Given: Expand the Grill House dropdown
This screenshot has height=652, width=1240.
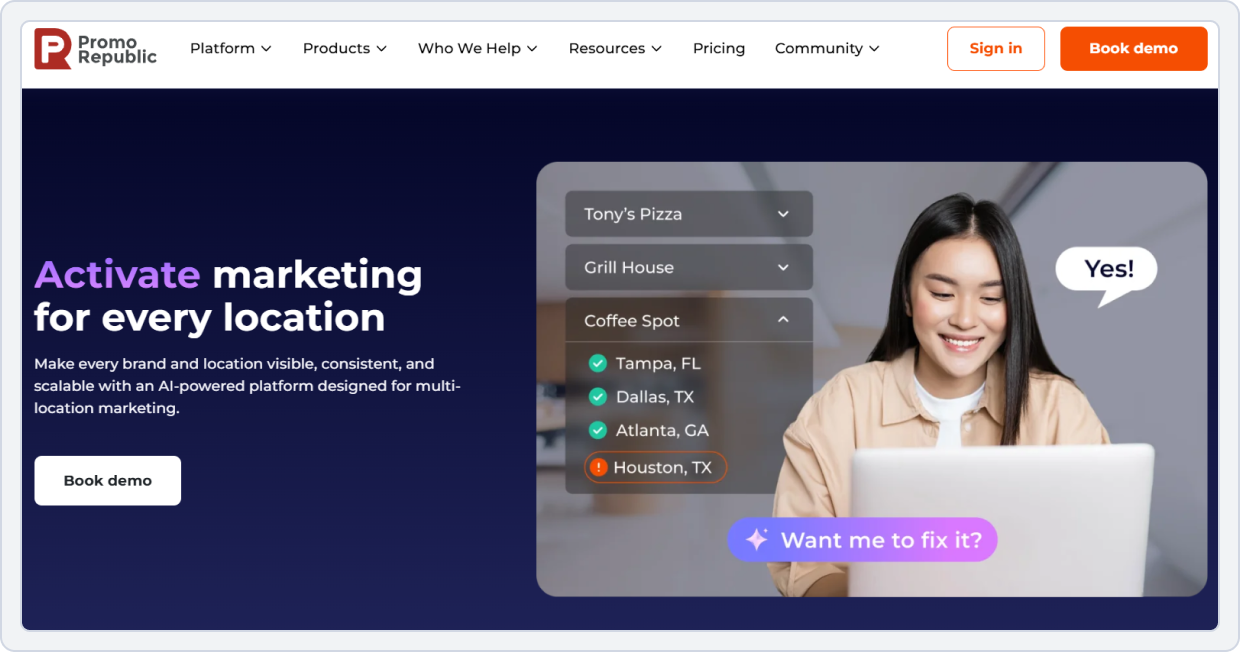Looking at the screenshot, I should 688,267.
